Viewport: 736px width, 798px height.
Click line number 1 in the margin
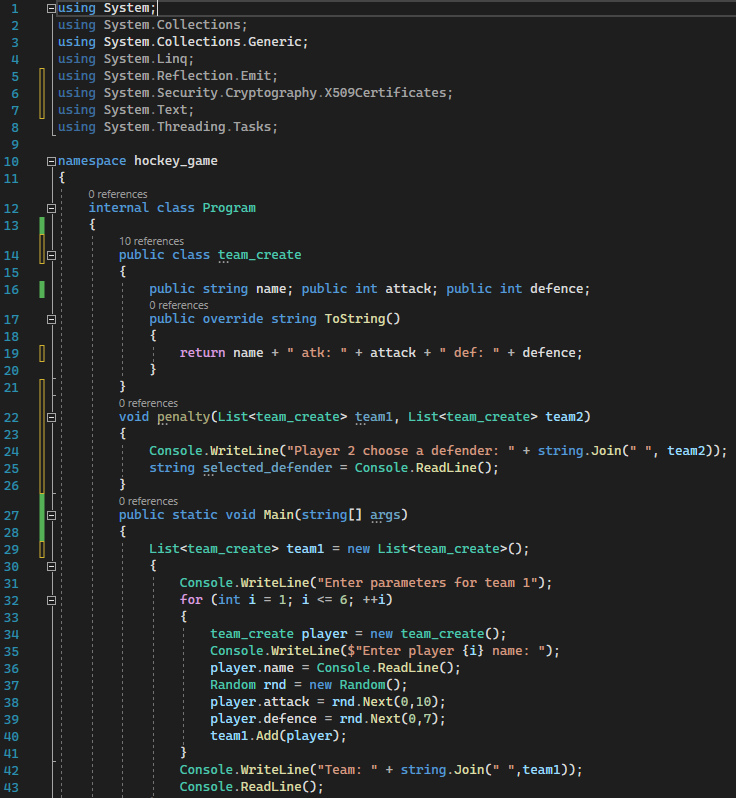click(x=15, y=9)
